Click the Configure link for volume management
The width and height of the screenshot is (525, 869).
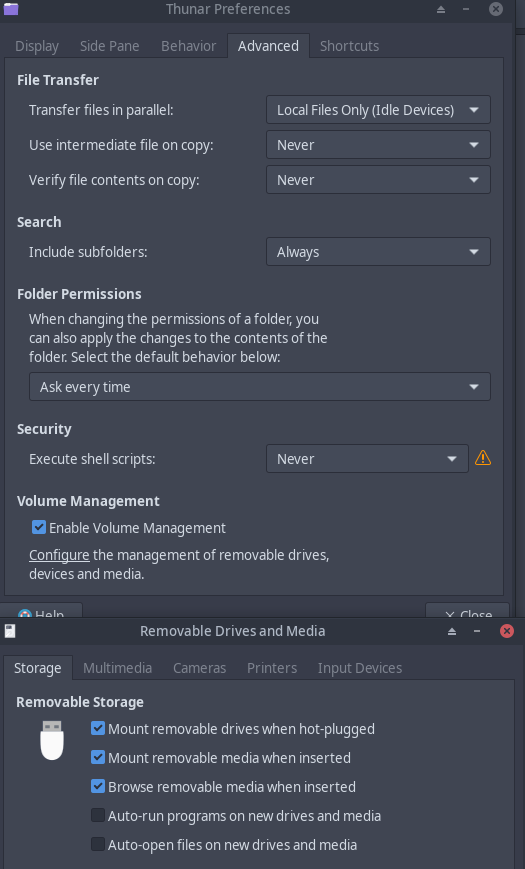coord(59,555)
